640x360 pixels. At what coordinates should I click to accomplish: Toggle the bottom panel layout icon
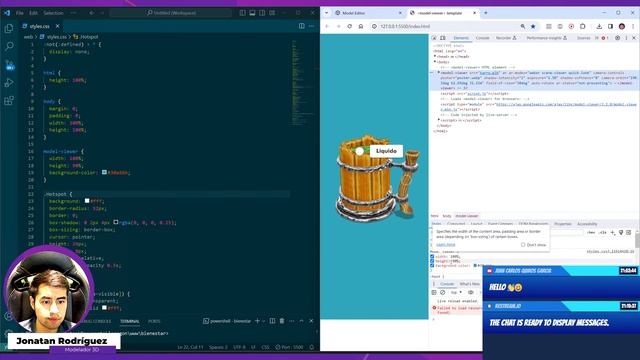tap(252, 13)
